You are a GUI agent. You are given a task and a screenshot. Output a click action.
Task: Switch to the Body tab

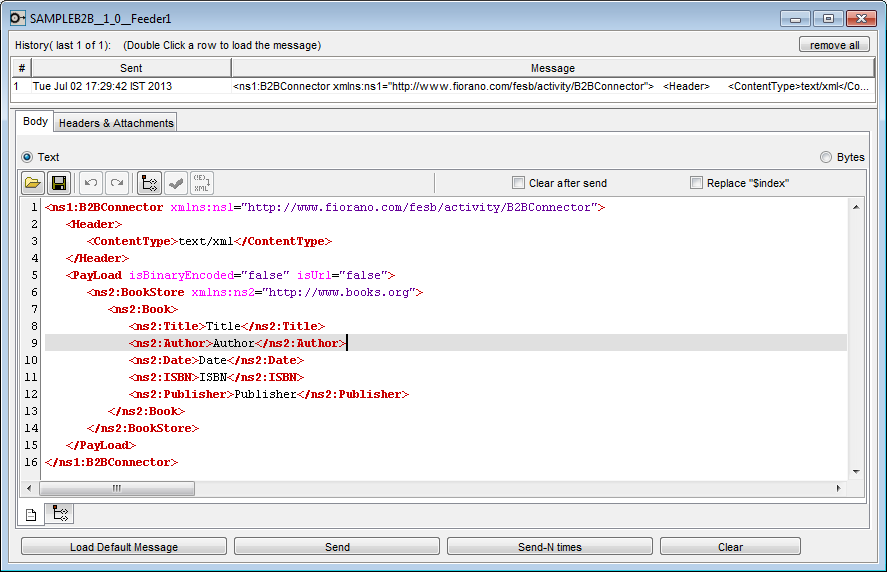(x=35, y=122)
